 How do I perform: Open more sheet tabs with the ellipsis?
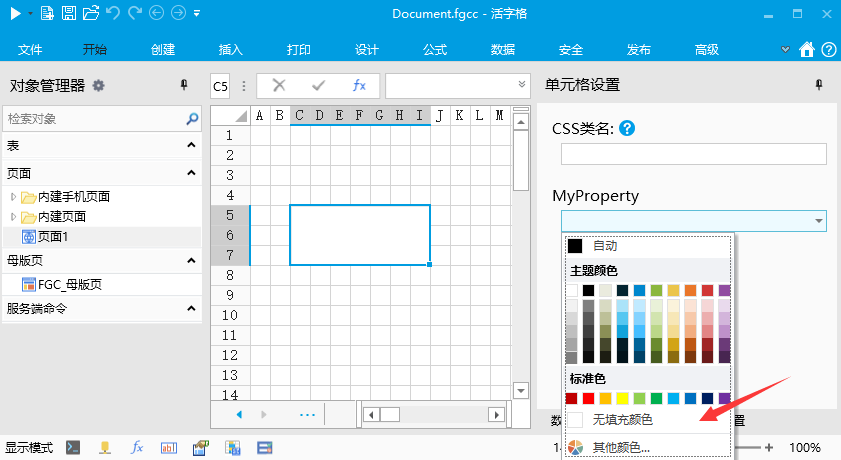[307, 414]
